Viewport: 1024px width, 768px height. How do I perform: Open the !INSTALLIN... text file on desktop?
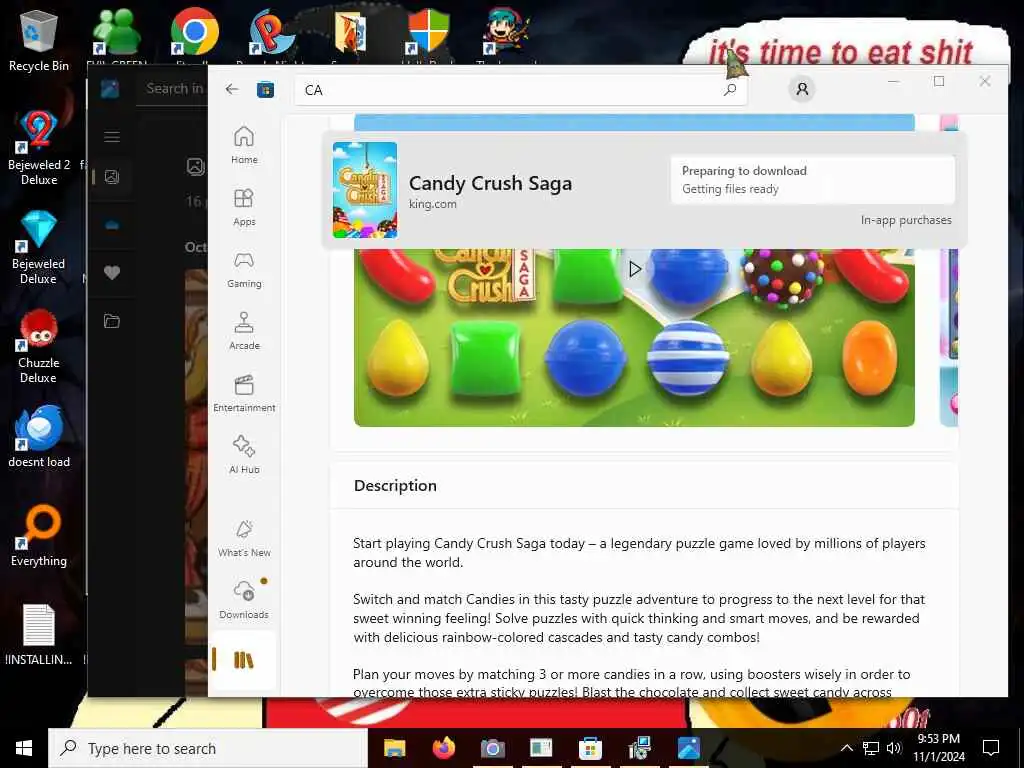[39, 635]
